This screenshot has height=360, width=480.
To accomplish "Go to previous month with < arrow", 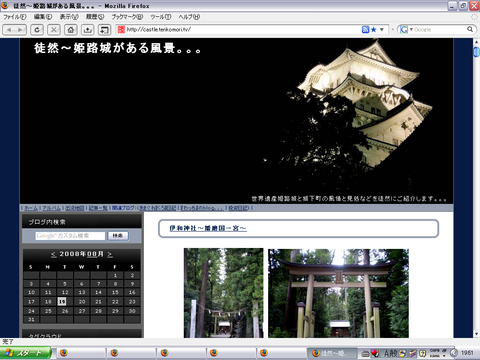I will tap(53, 255).
